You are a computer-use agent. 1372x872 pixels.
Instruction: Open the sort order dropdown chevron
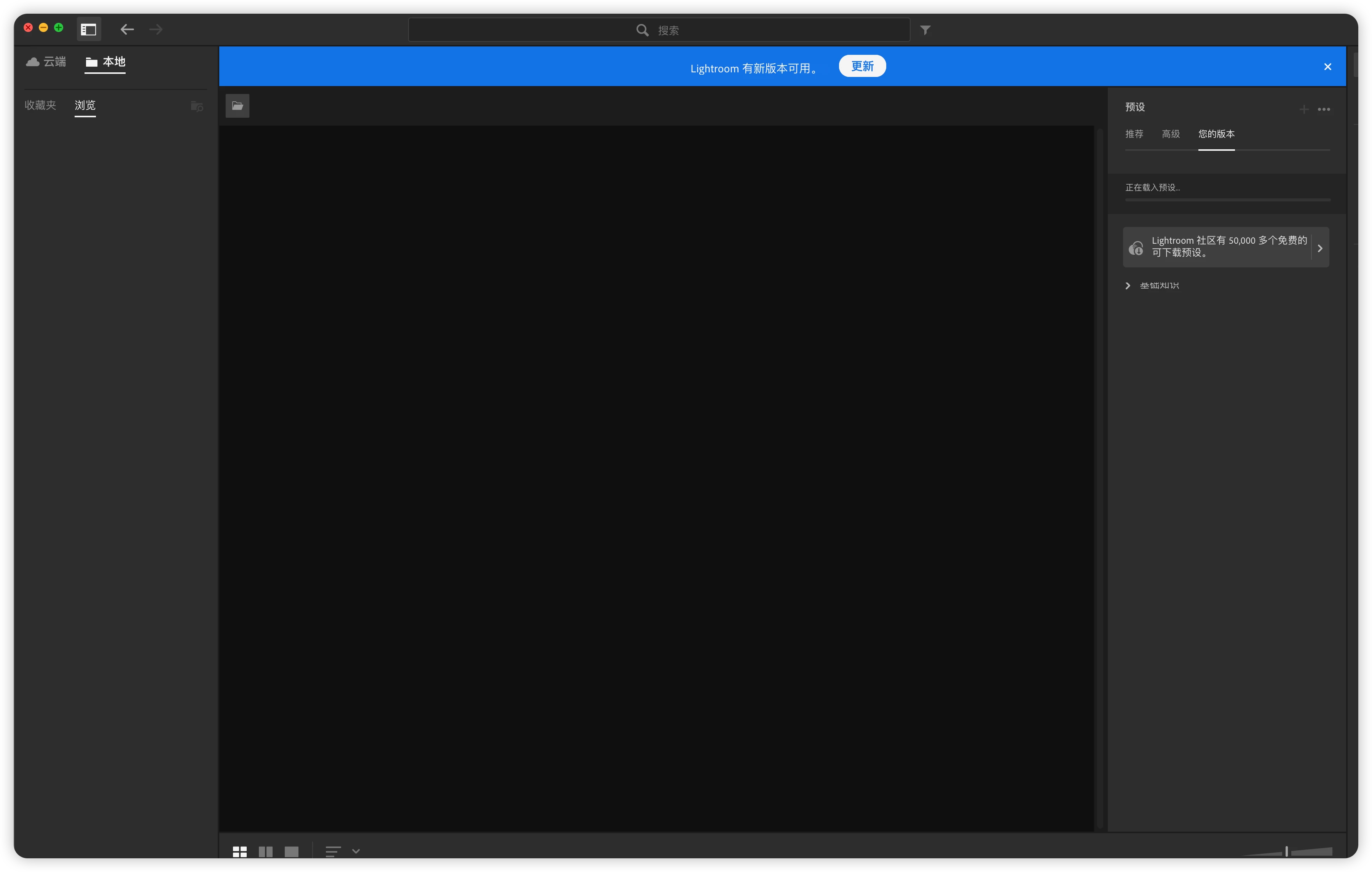click(x=356, y=851)
